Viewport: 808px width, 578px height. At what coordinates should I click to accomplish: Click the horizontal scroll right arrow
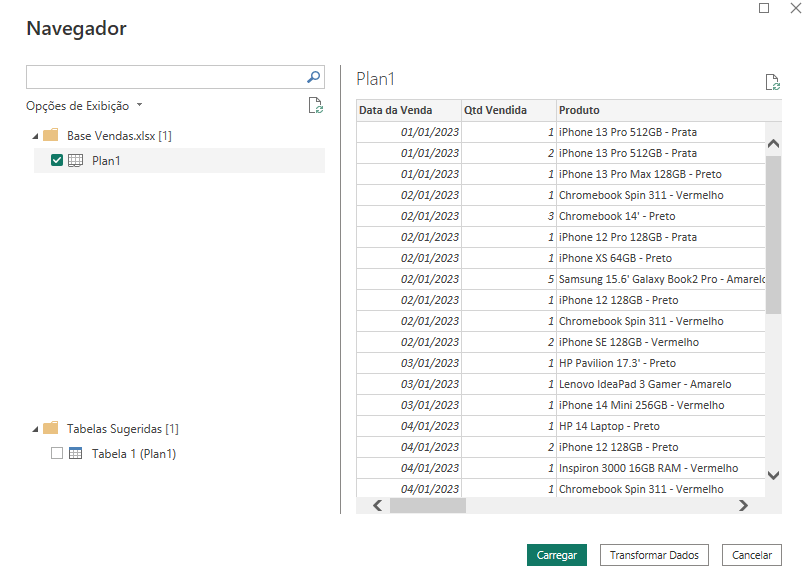tap(743, 505)
